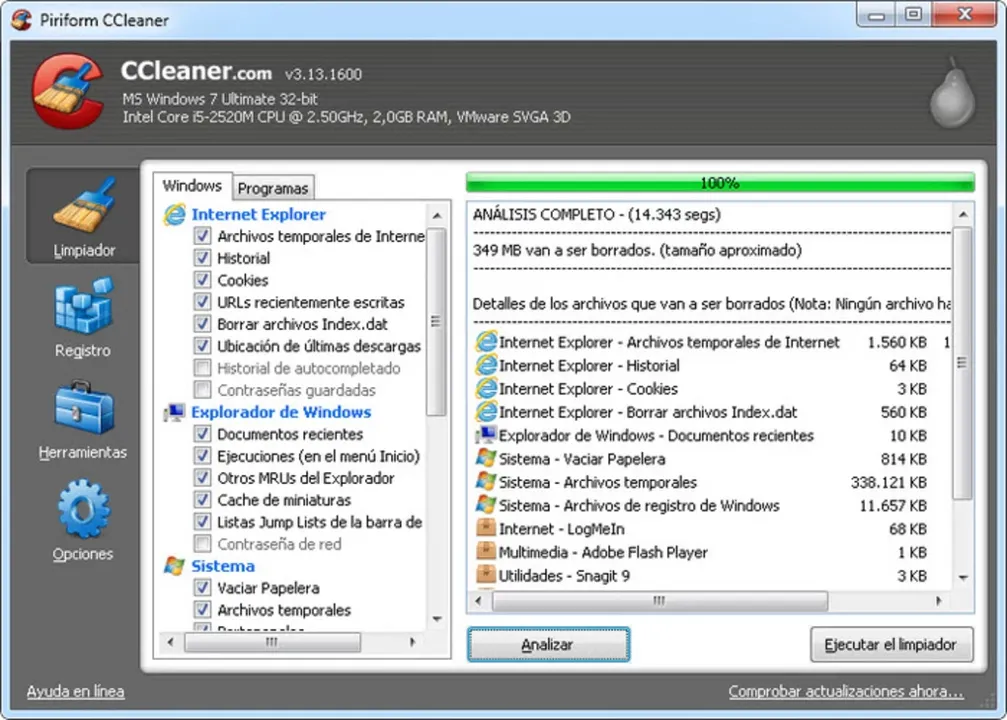Click IE icon beside Cookies result
1007x720 pixels.
pyautogui.click(x=486, y=389)
